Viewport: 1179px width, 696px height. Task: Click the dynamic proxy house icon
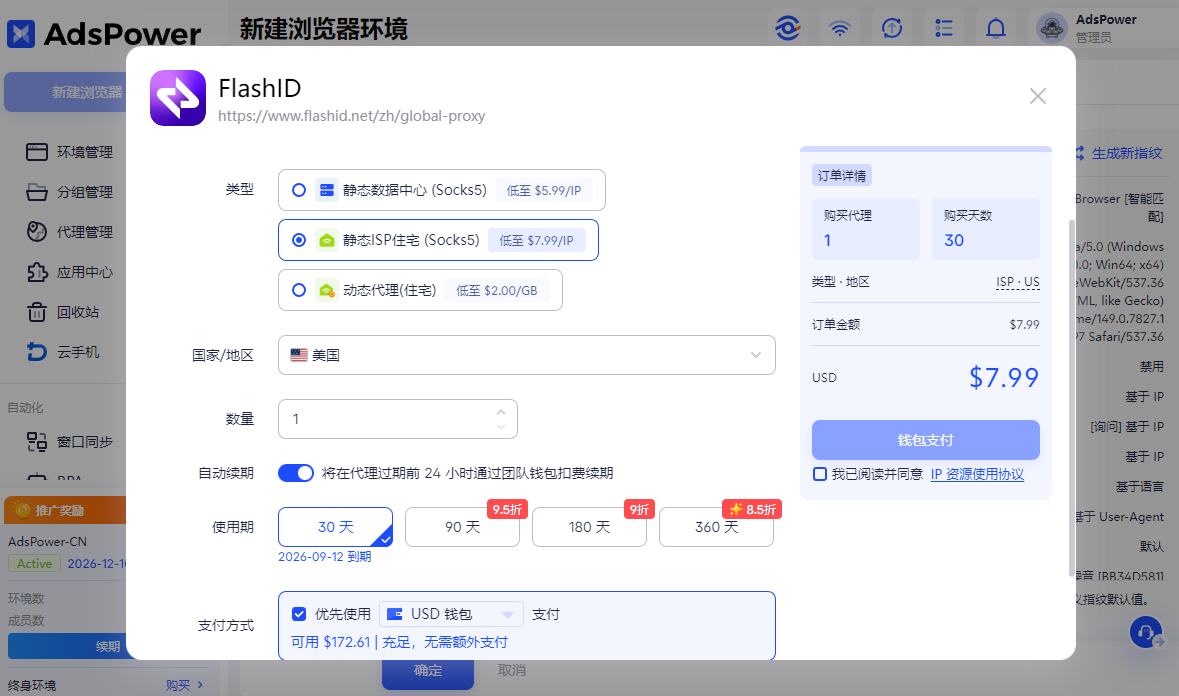[326, 290]
